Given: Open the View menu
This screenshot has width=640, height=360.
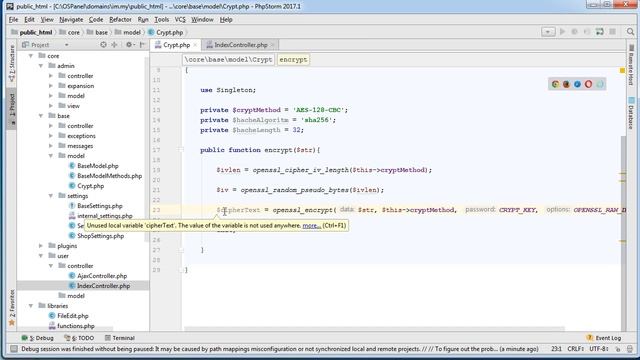Looking at the screenshot, I should pyautogui.click(x=47, y=20).
